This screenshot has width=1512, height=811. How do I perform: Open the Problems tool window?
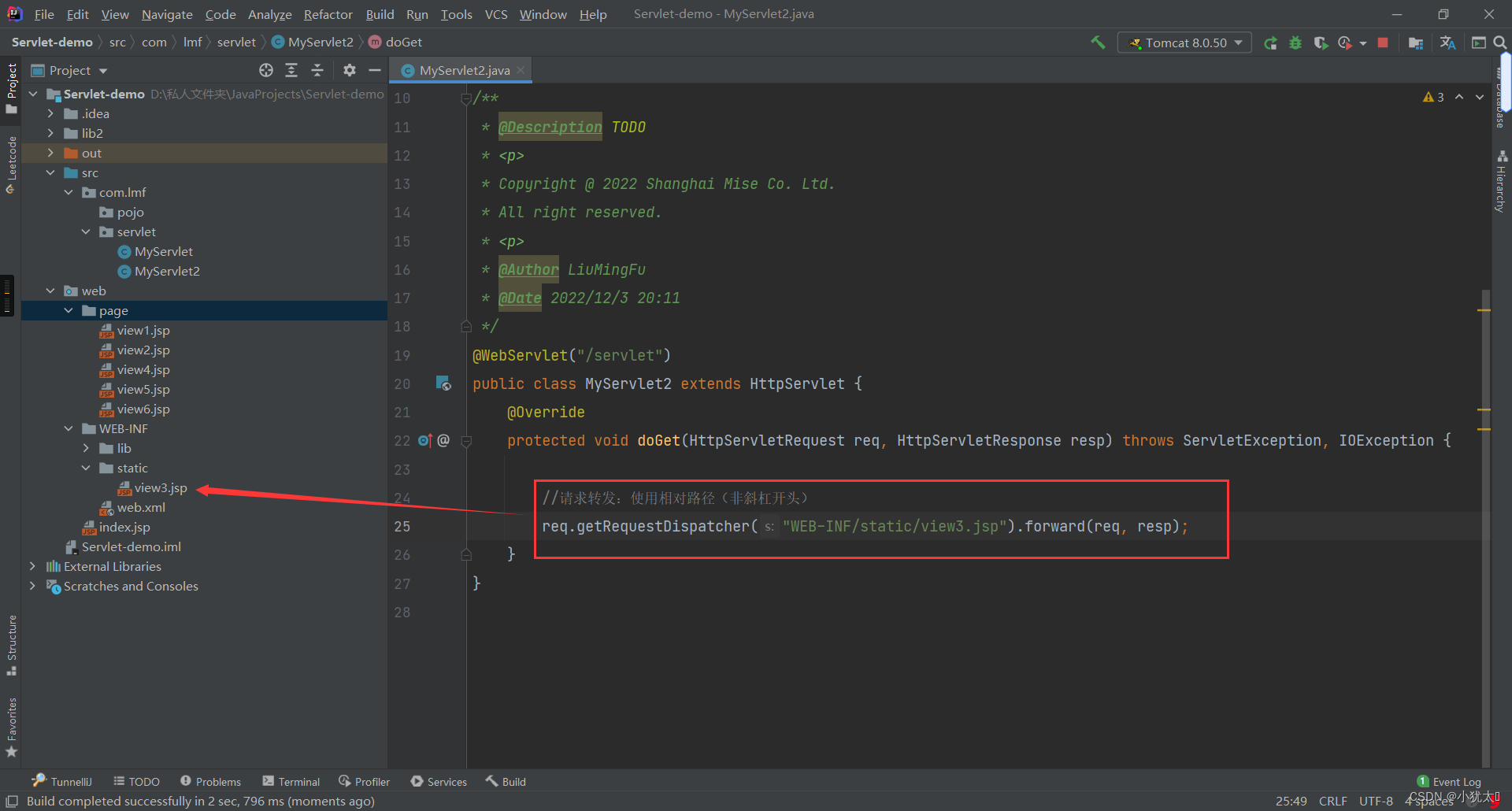pos(210,781)
